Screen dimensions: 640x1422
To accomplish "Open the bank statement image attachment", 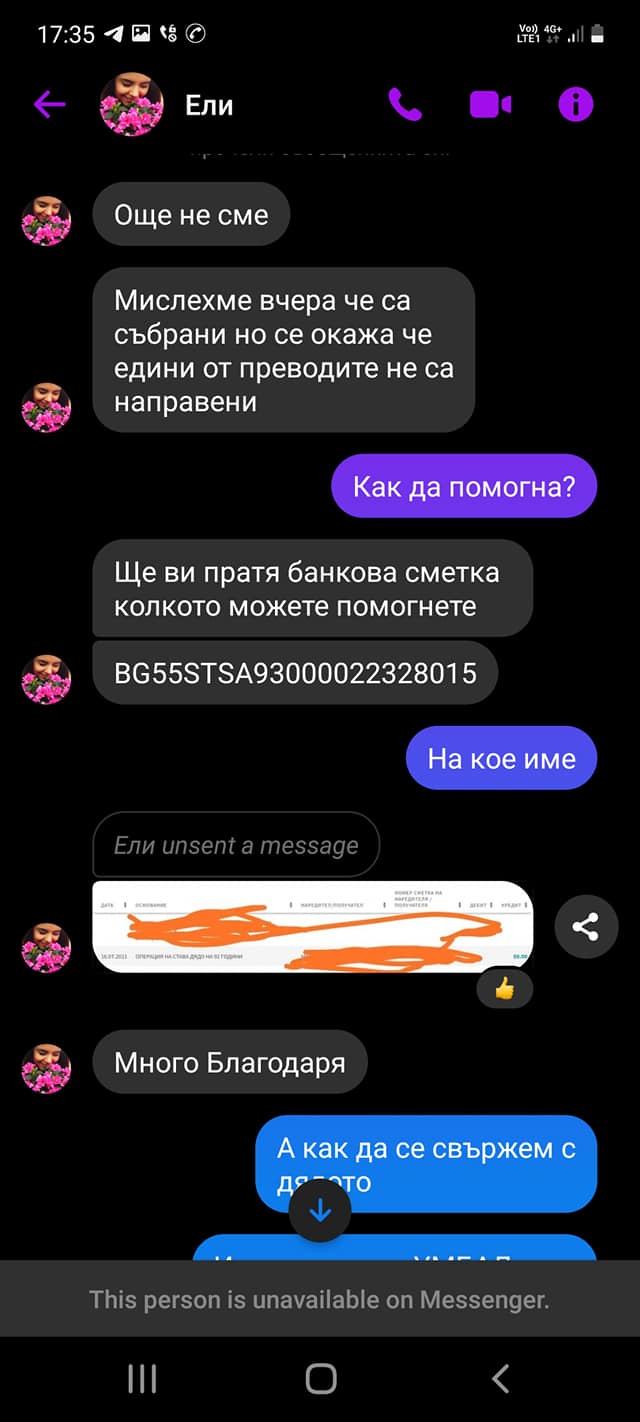I will (312, 927).
